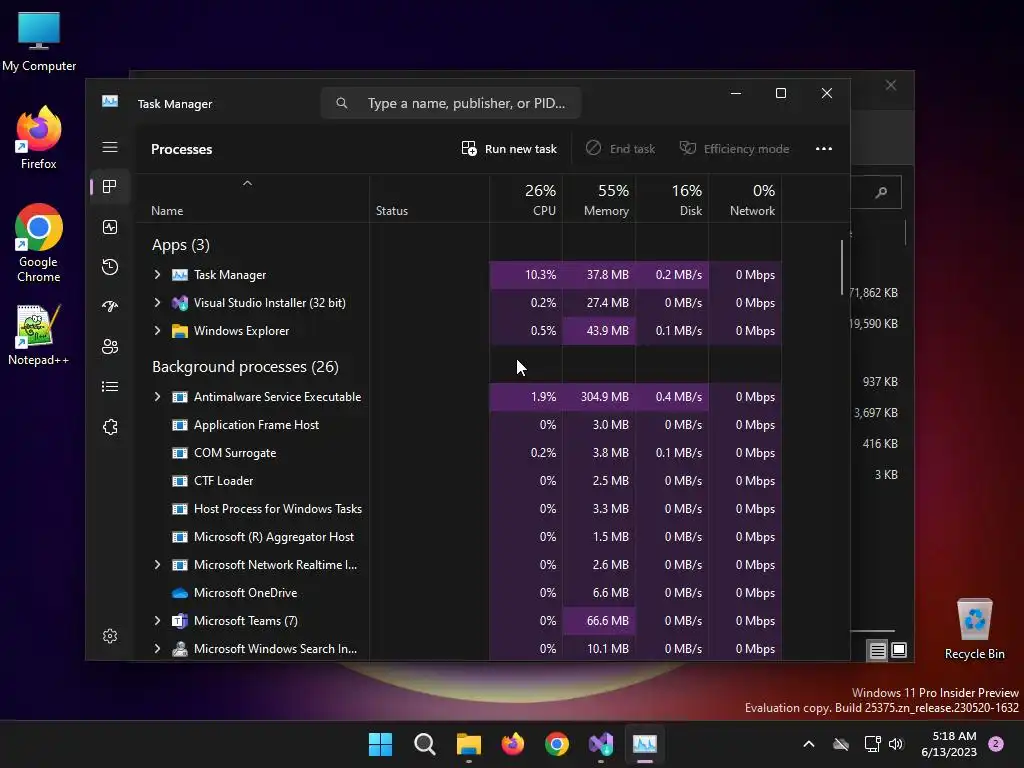The width and height of the screenshot is (1024, 768).
Task: Open the Task Manager navigation hamburger menu
Action: click(x=110, y=147)
